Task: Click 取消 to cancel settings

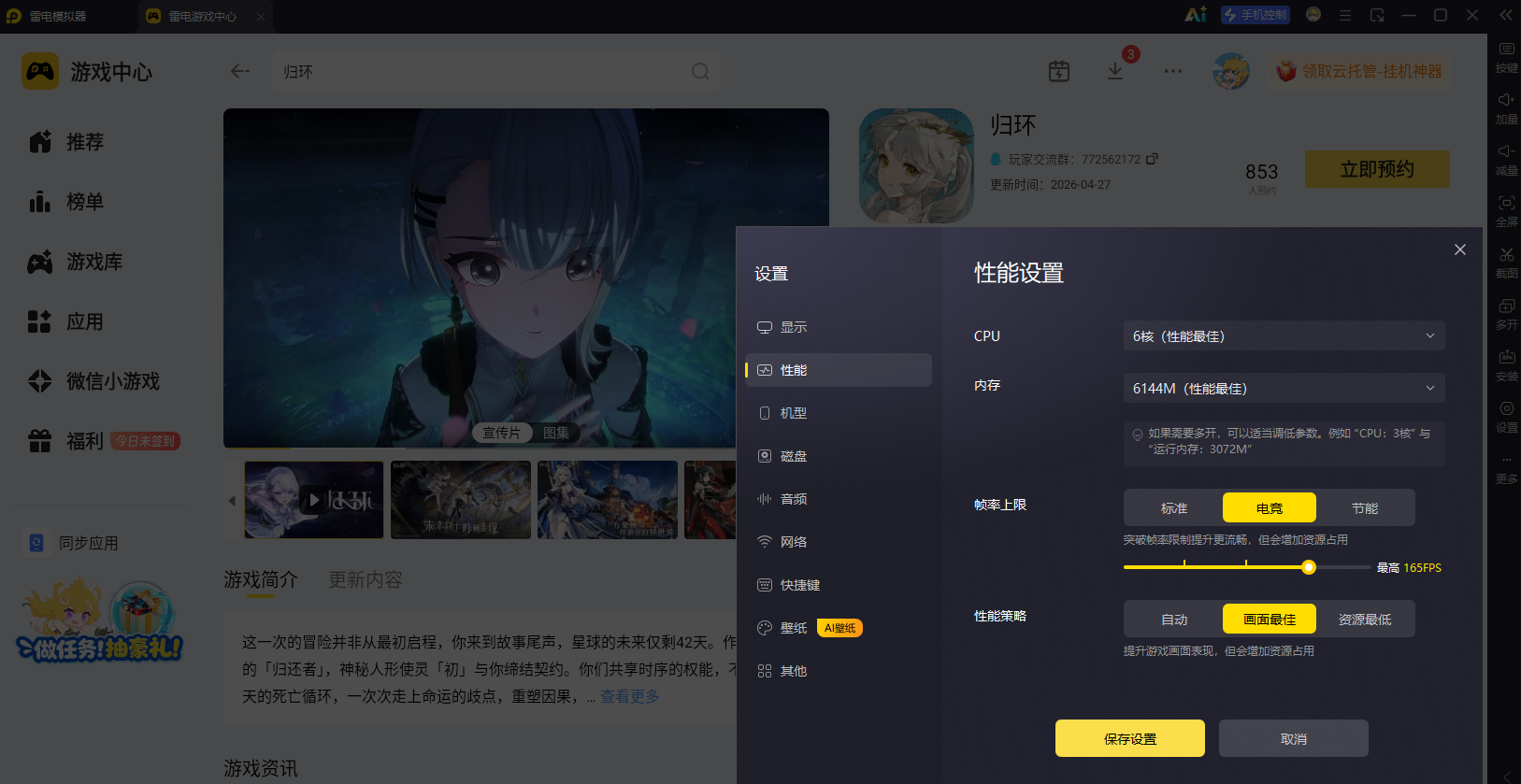Action: pos(1294,738)
